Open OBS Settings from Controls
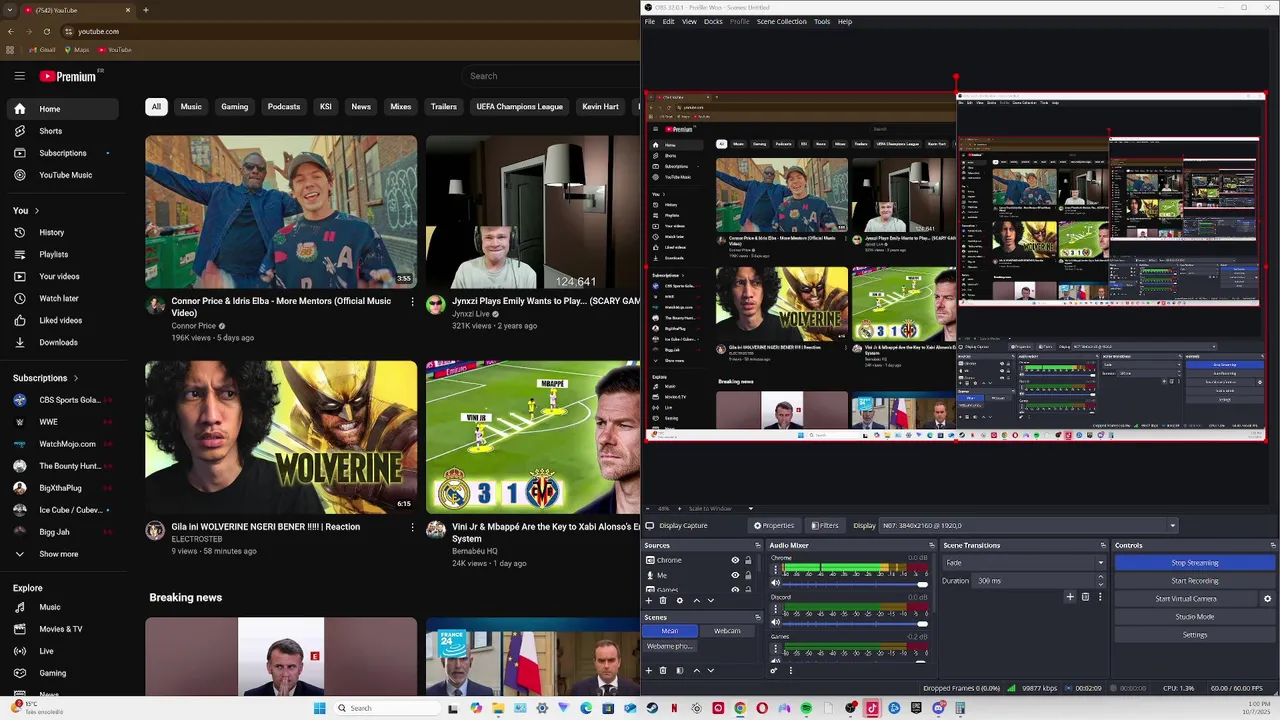 [x=1195, y=634]
